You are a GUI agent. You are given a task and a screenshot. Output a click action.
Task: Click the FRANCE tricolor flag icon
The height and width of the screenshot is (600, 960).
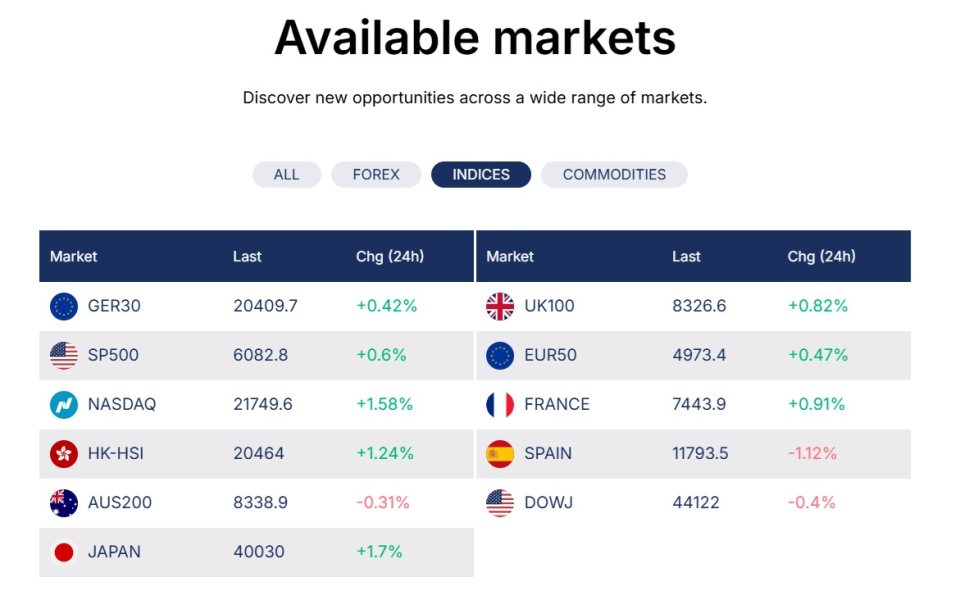click(x=500, y=404)
